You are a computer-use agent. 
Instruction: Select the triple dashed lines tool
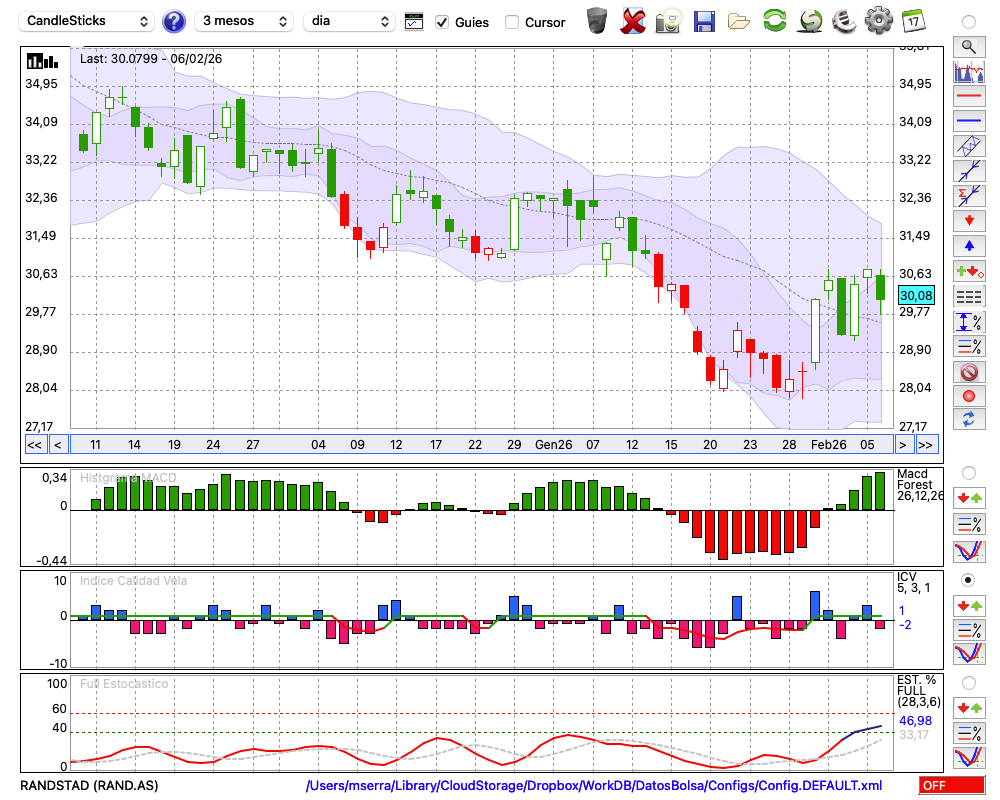(x=969, y=296)
